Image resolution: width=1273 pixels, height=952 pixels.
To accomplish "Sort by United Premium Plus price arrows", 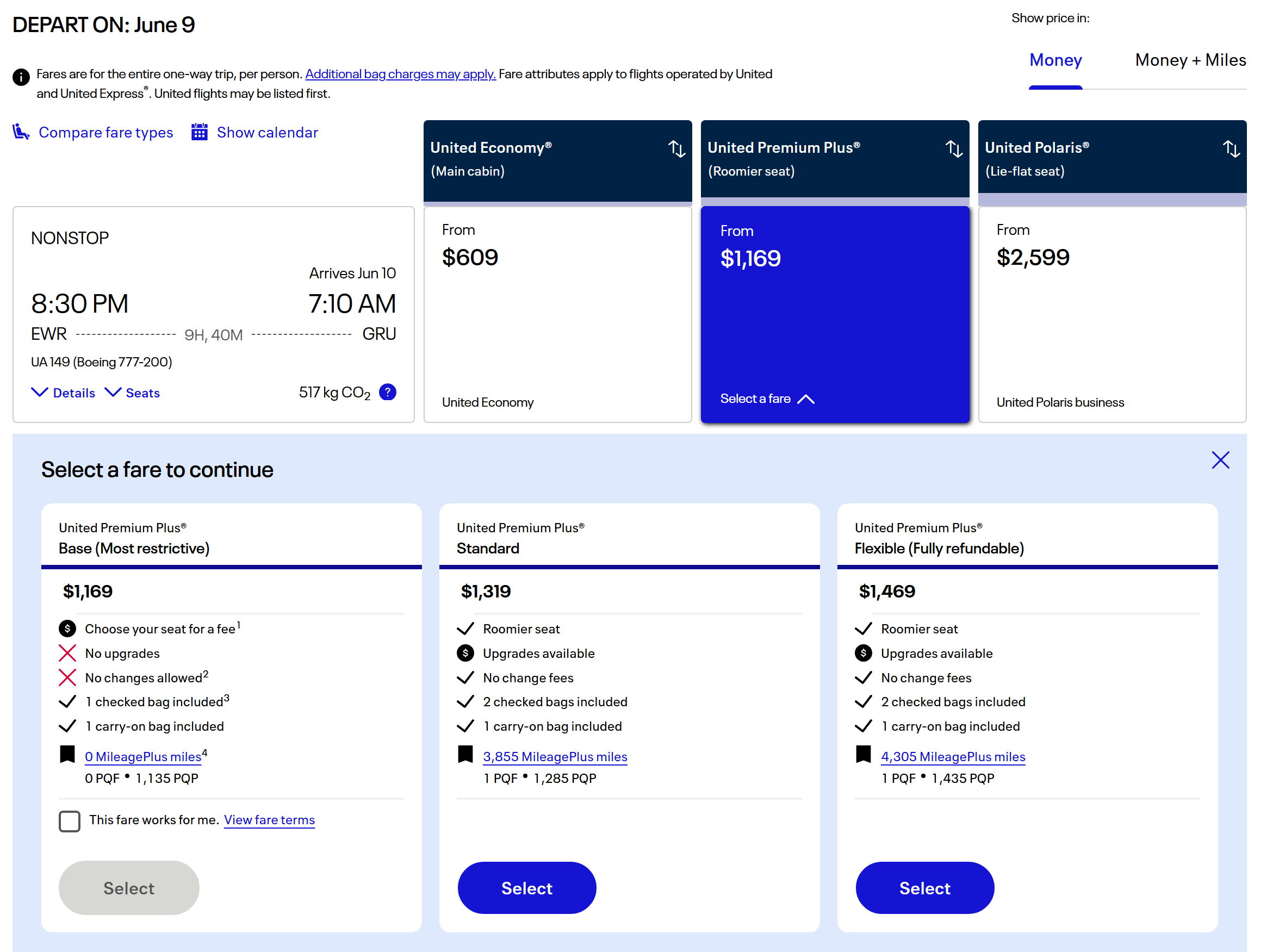I will coord(954,149).
